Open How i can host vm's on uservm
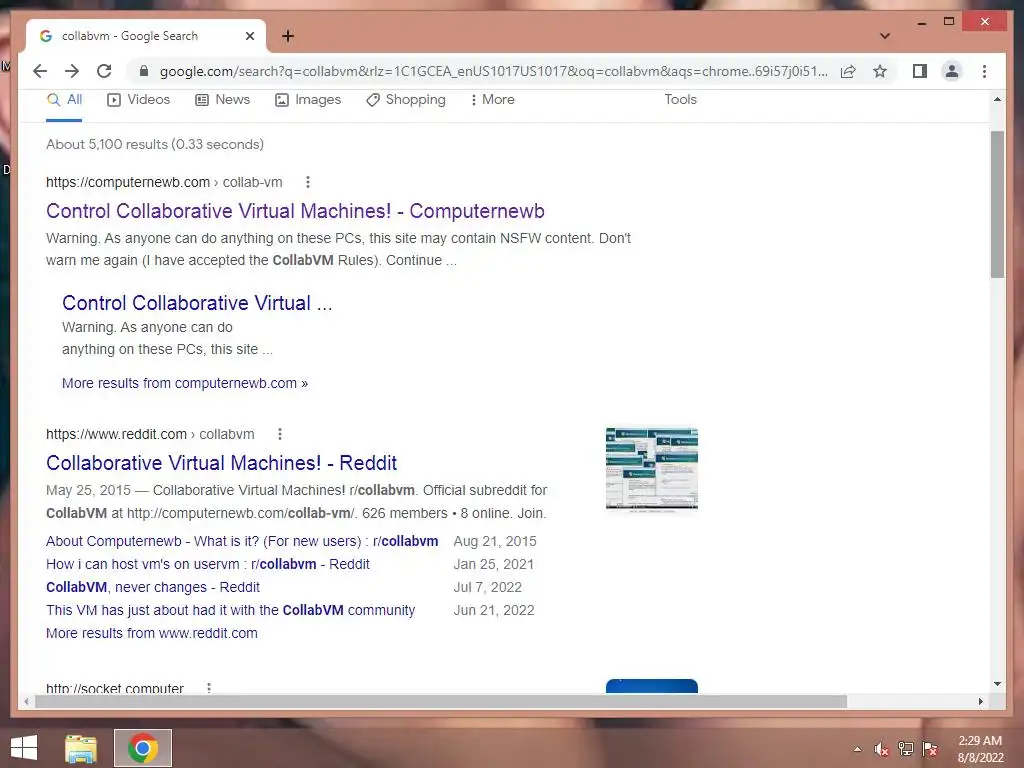1024x768 pixels. pyautogui.click(x=208, y=564)
